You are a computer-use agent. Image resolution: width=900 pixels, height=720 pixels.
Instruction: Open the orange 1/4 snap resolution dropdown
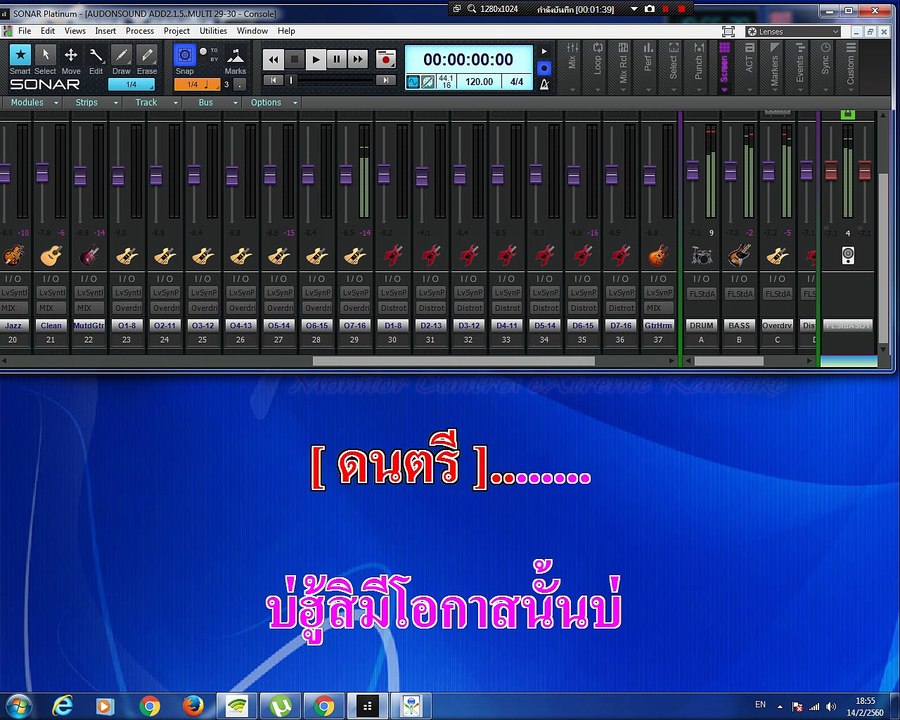[x=197, y=84]
